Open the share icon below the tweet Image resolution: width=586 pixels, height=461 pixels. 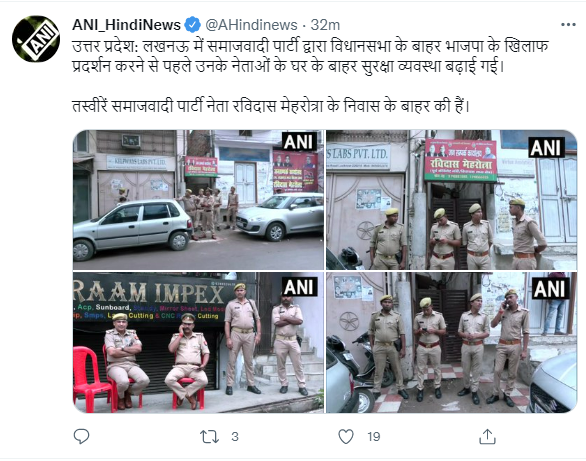487,436
